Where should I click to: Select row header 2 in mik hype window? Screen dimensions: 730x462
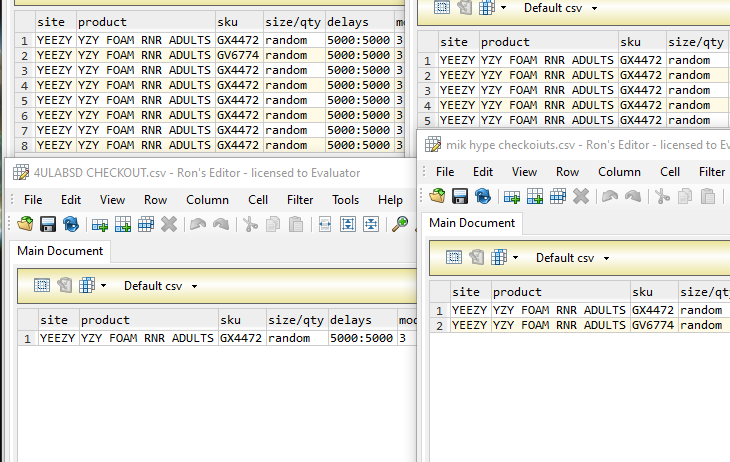(439, 326)
